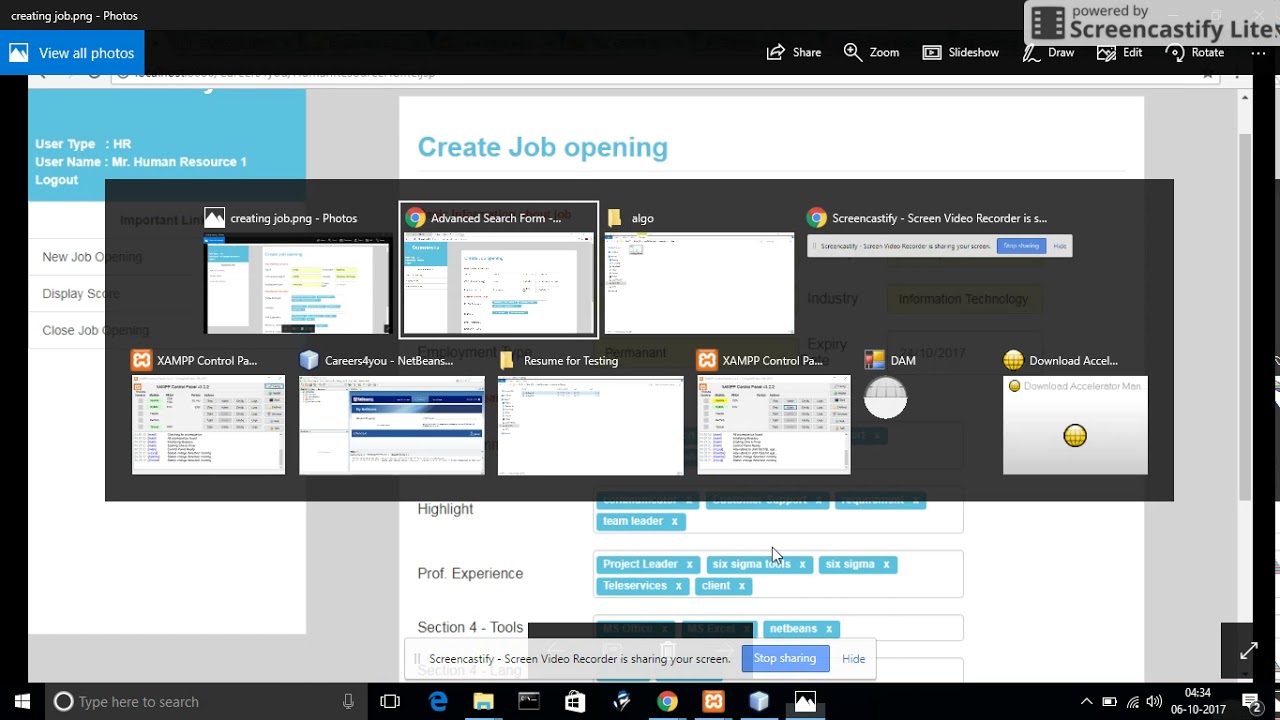
Task: Remove the Teleservices tag
Action: [x=678, y=586]
